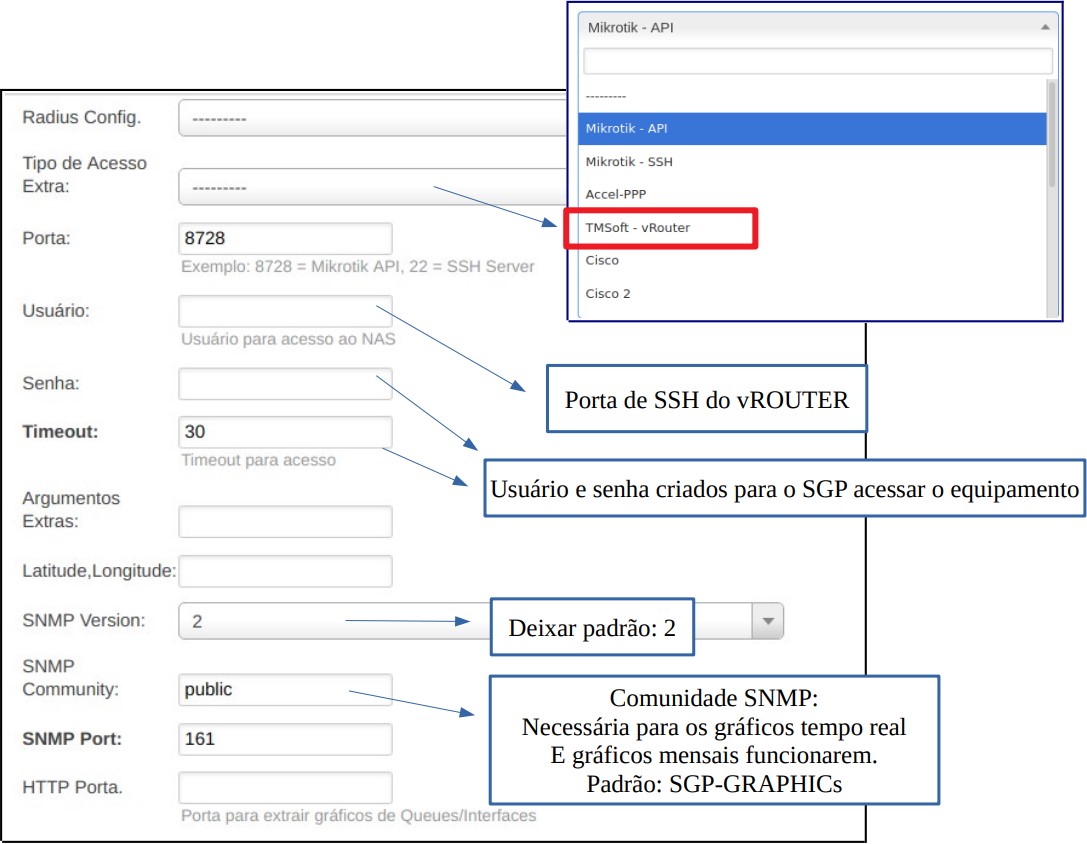Viewport: 1087px width, 844px height.
Task: Click the SNMP Community field
Action: click(285, 689)
